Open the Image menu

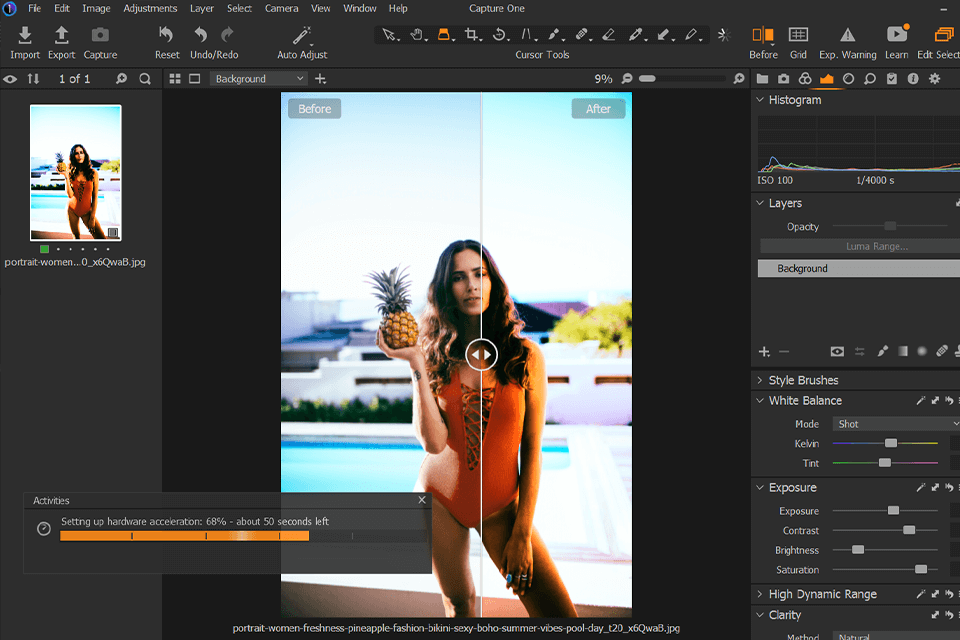pyautogui.click(x=96, y=9)
